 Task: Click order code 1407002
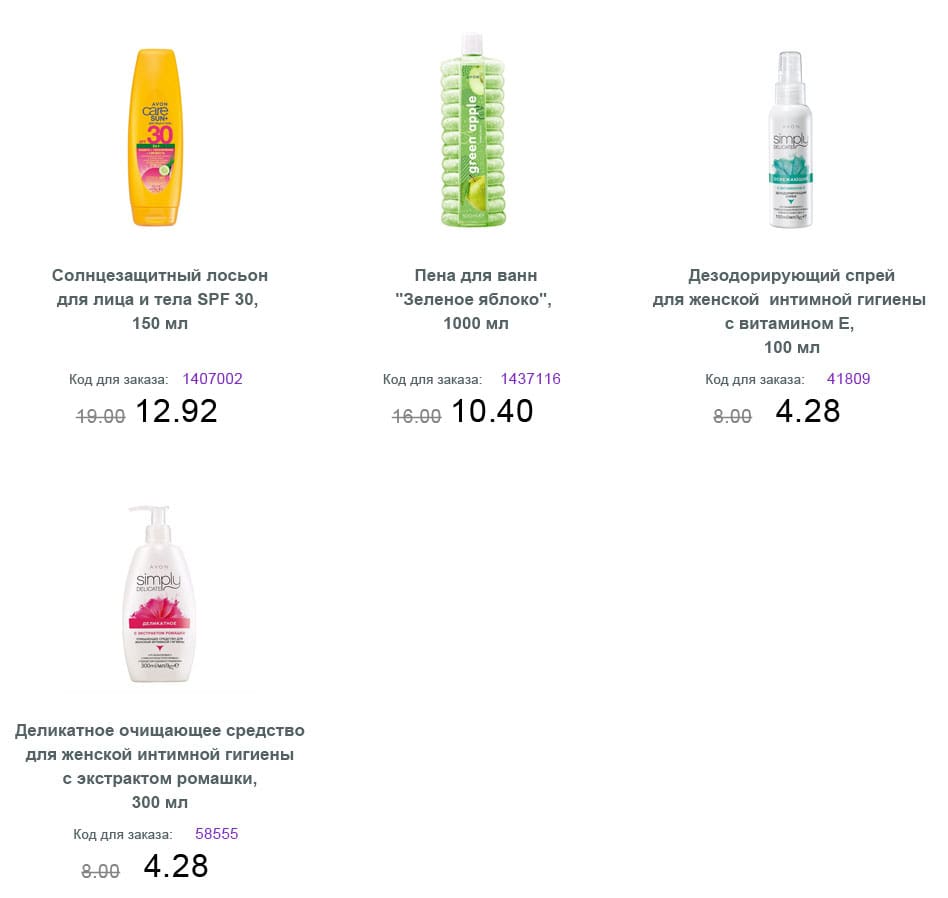(212, 379)
